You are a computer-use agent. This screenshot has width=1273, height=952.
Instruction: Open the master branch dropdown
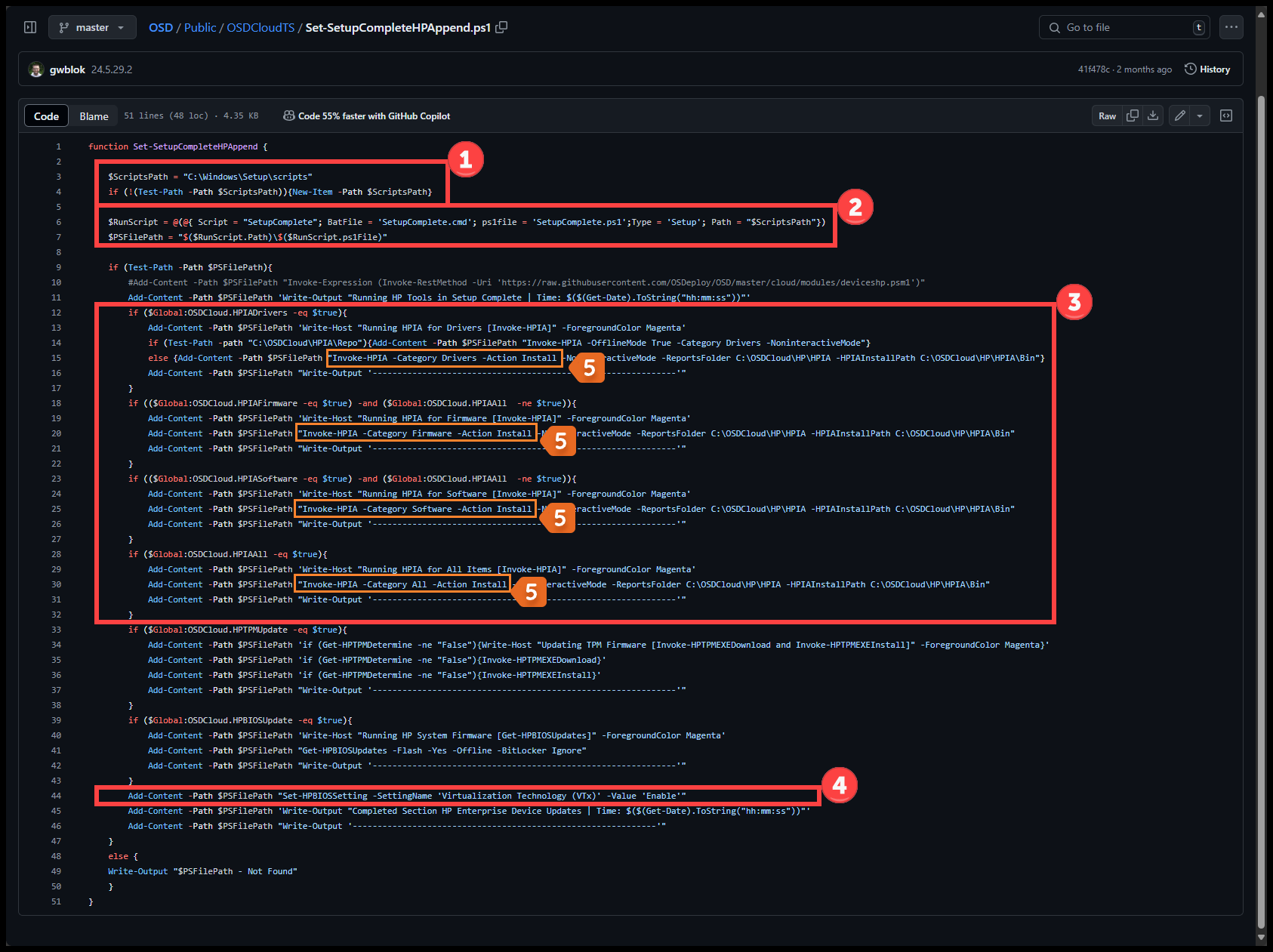92,27
